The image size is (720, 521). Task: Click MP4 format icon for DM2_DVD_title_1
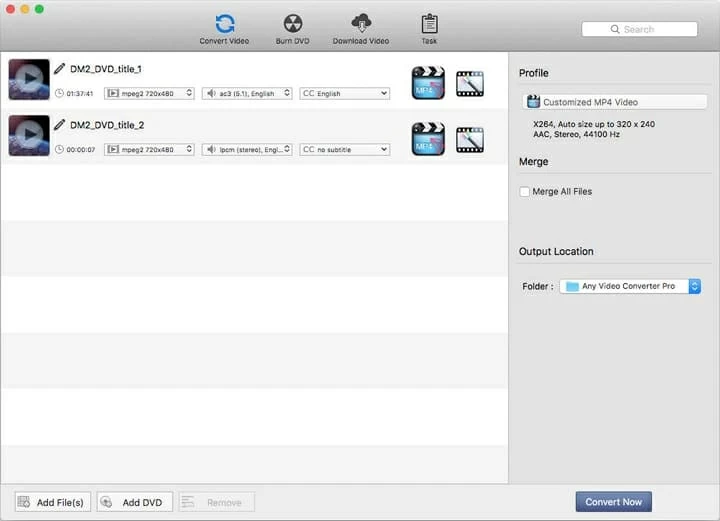pyautogui.click(x=428, y=83)
